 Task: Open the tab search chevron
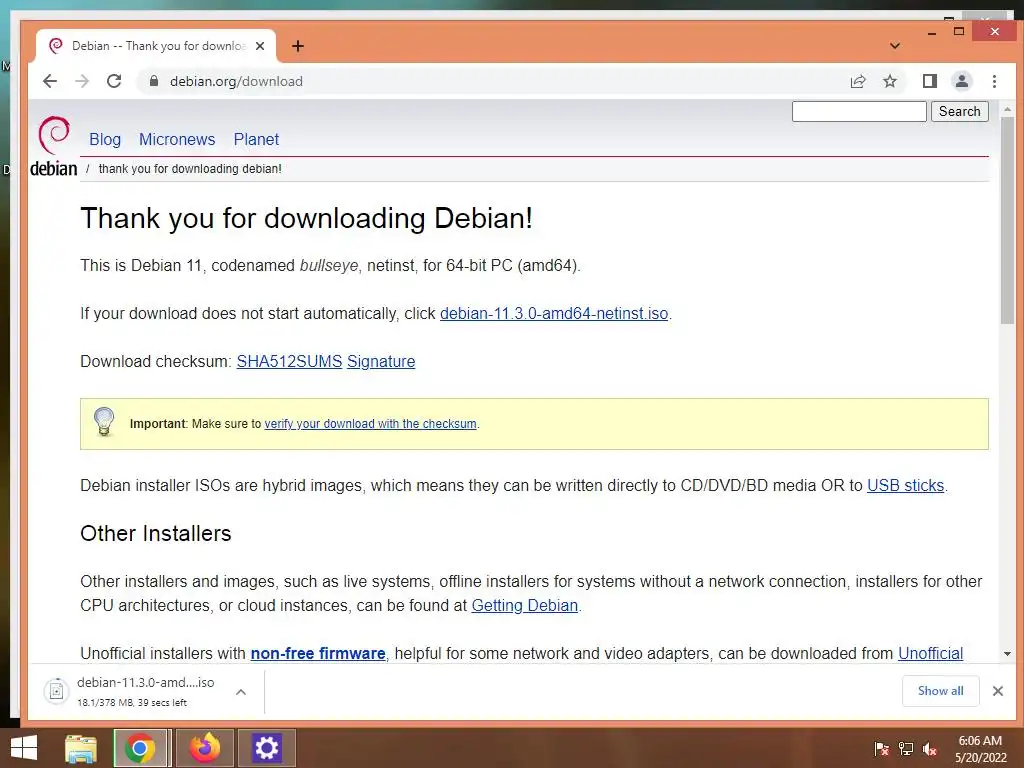[895, 46]
